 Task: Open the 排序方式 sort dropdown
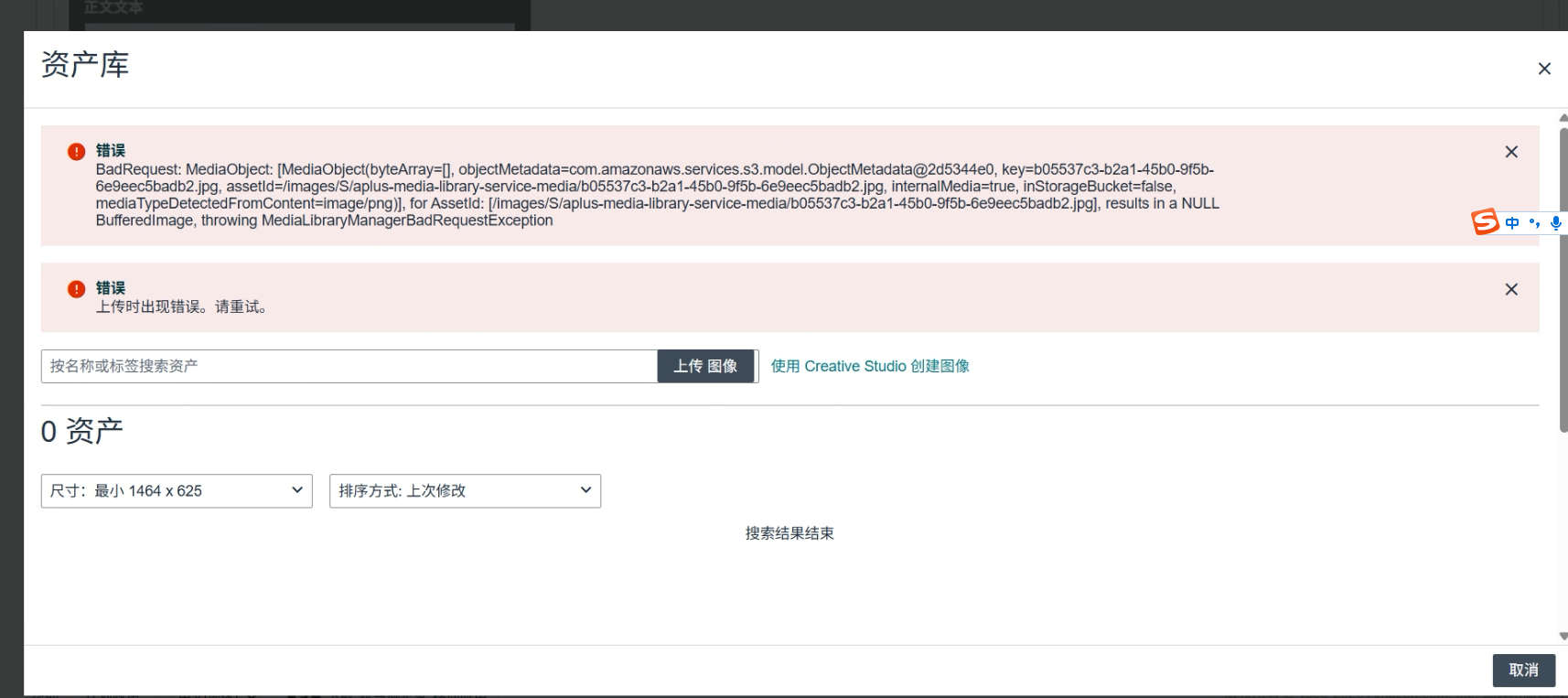coord(465,491)
